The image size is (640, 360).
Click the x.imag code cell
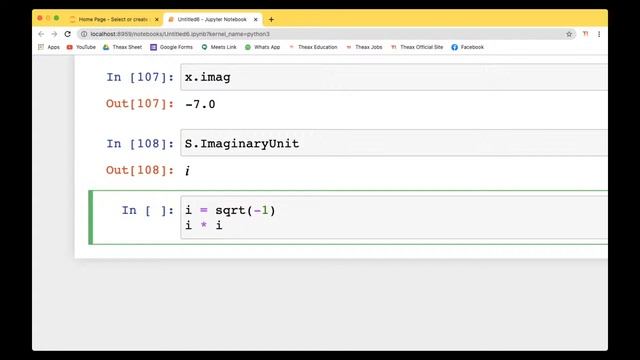[x=394, y=77]
